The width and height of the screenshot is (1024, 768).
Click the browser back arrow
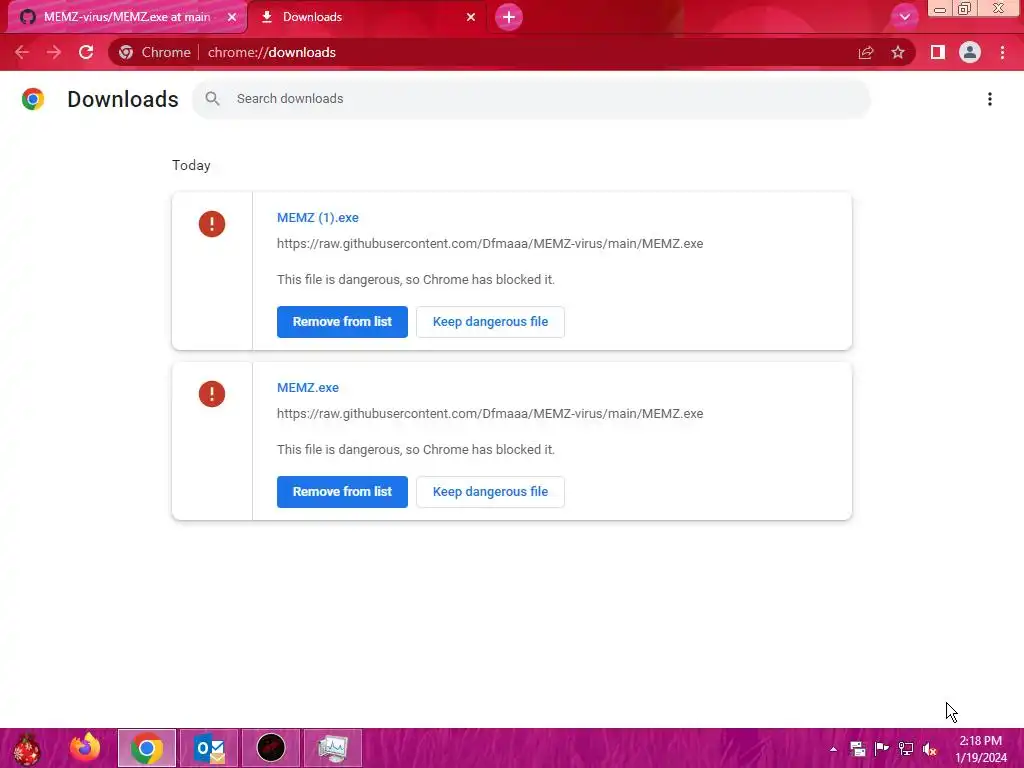coord(22,52)
